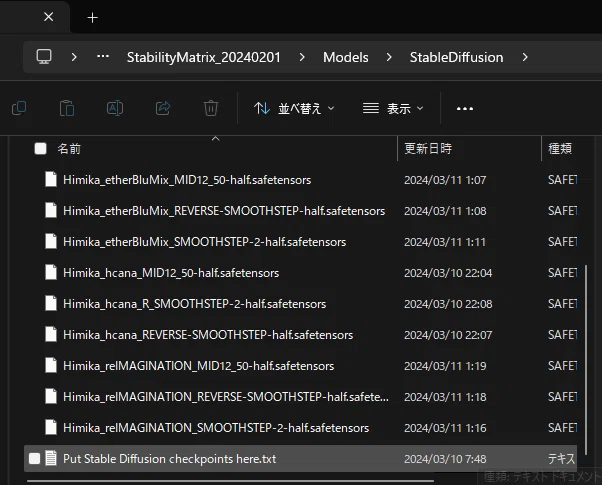Viewport: 602px width, 485px height.
Task: Click the Paste clipboard icon
Action: click(x=67, y=108)
